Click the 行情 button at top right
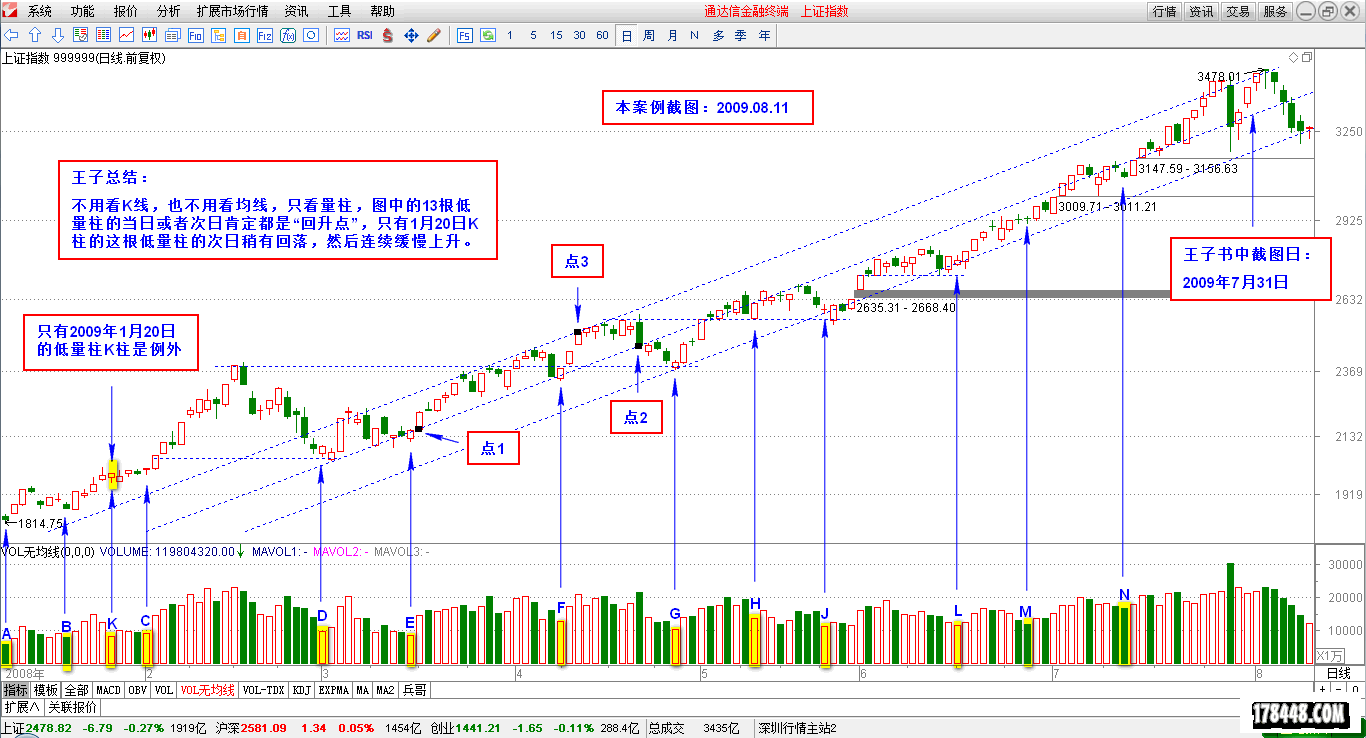The height and width of the screenshot is (738, 1366). pyautogui.click(x=1164, y=11)
